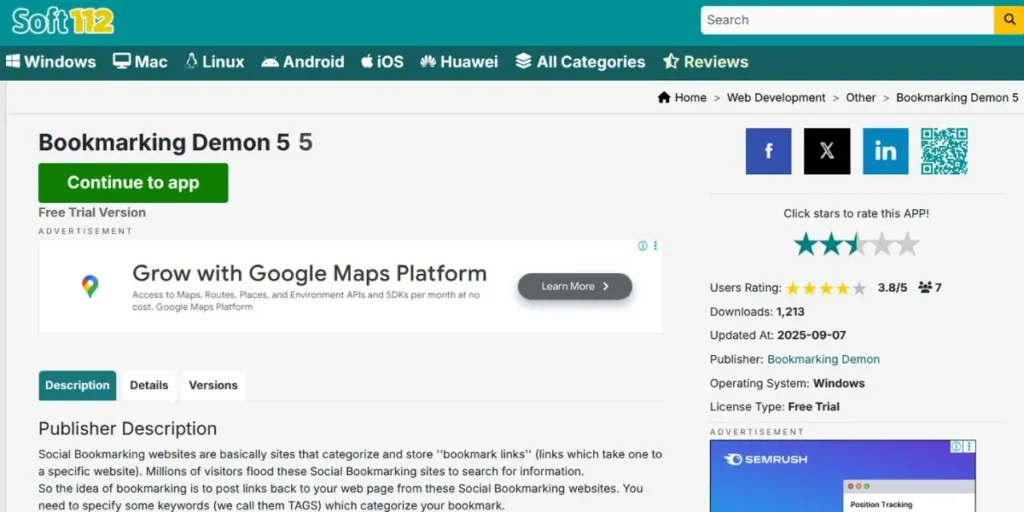Share the page on LinkedIn

point(885,151)
